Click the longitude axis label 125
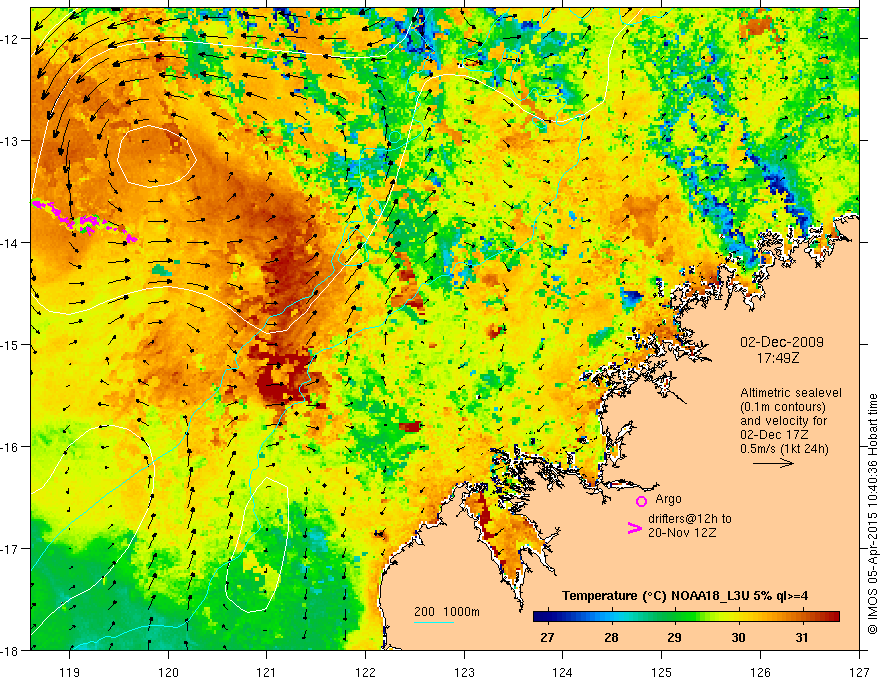 pyautogui.click(x=662, y=672)
